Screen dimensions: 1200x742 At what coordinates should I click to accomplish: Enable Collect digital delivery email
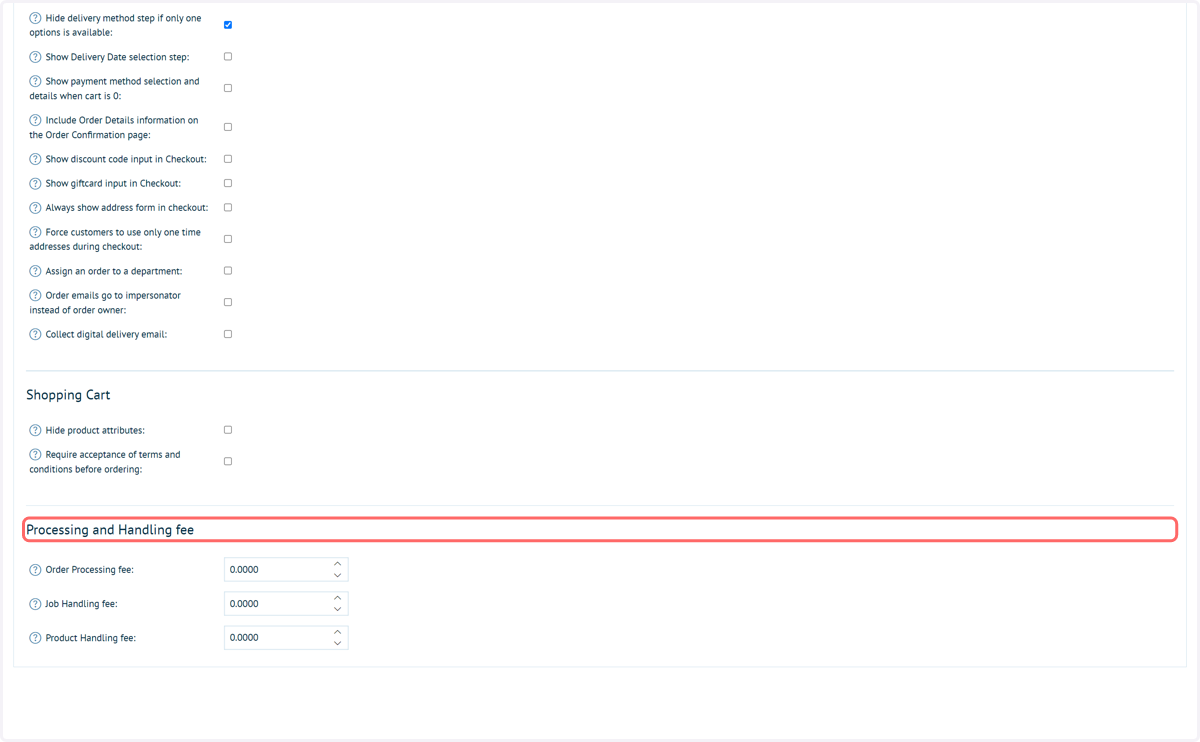pyautogui.click(x=228, y=334)
